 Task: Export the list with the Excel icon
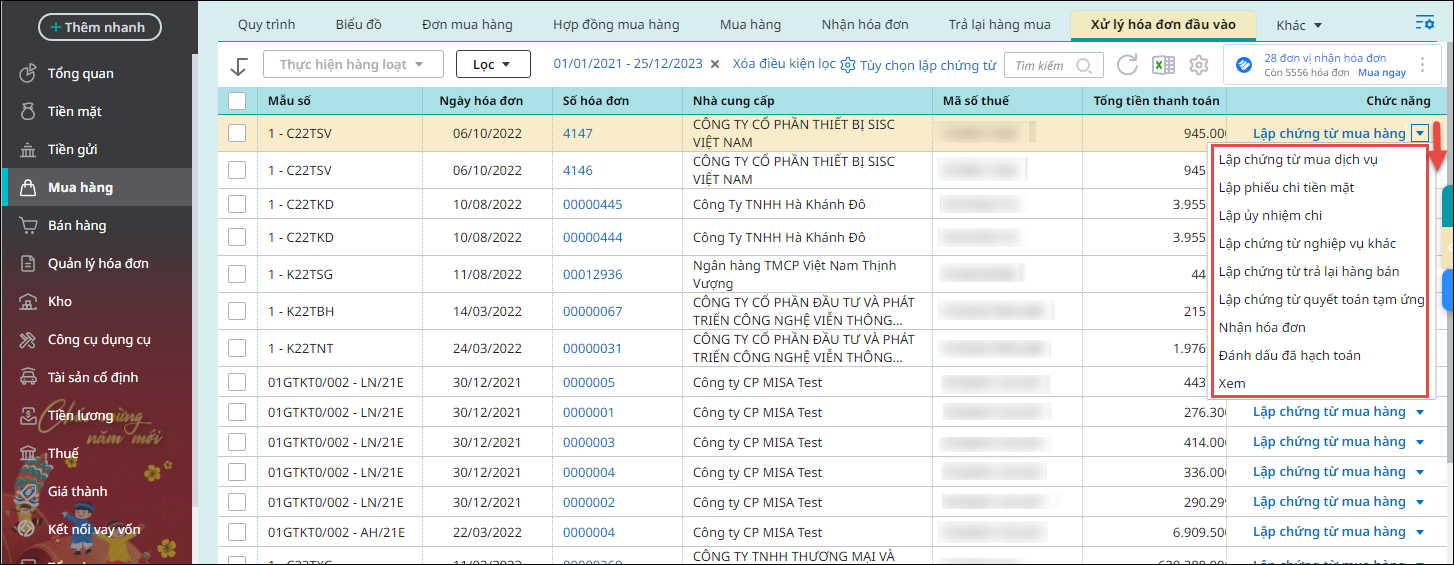coord(1162,65)
